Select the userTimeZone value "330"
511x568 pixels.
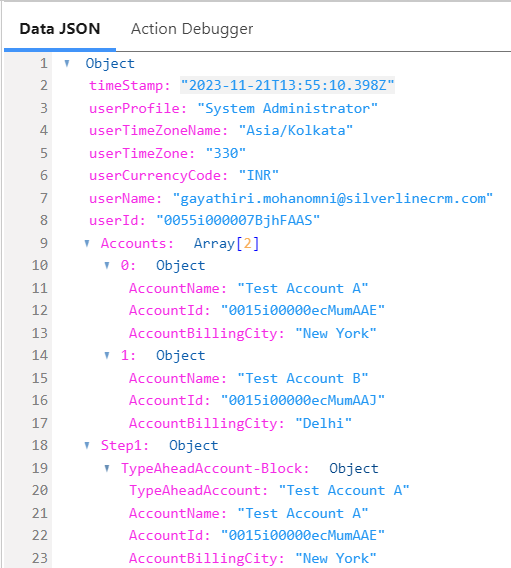[226, 153]
